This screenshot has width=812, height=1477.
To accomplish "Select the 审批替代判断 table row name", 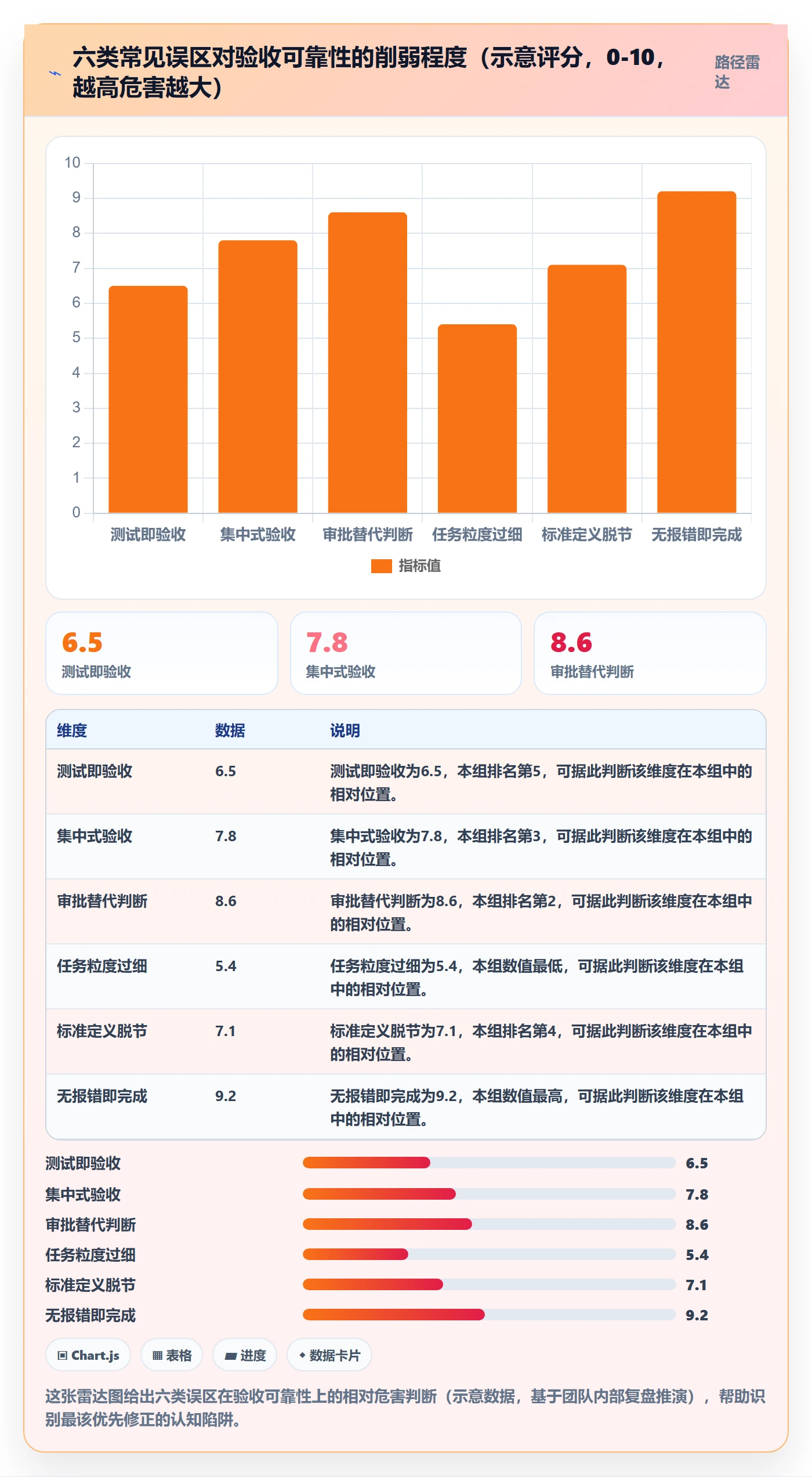I will [x=102, y=902].
